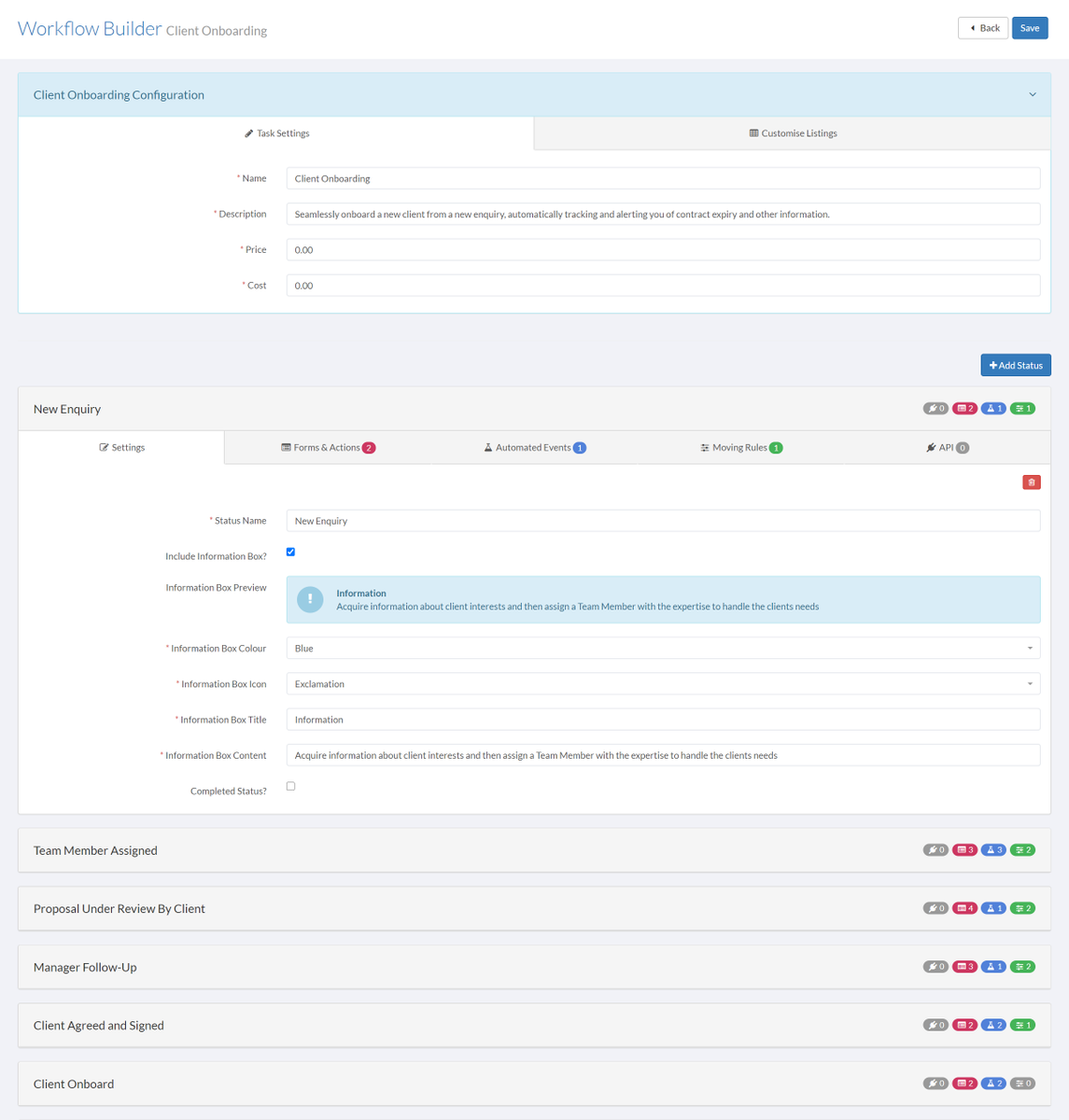Image resolution: width=1069 pixels, height=1120 pixels.
Task: Collapse the New Enquiry status header
Action: coord(534,409)
